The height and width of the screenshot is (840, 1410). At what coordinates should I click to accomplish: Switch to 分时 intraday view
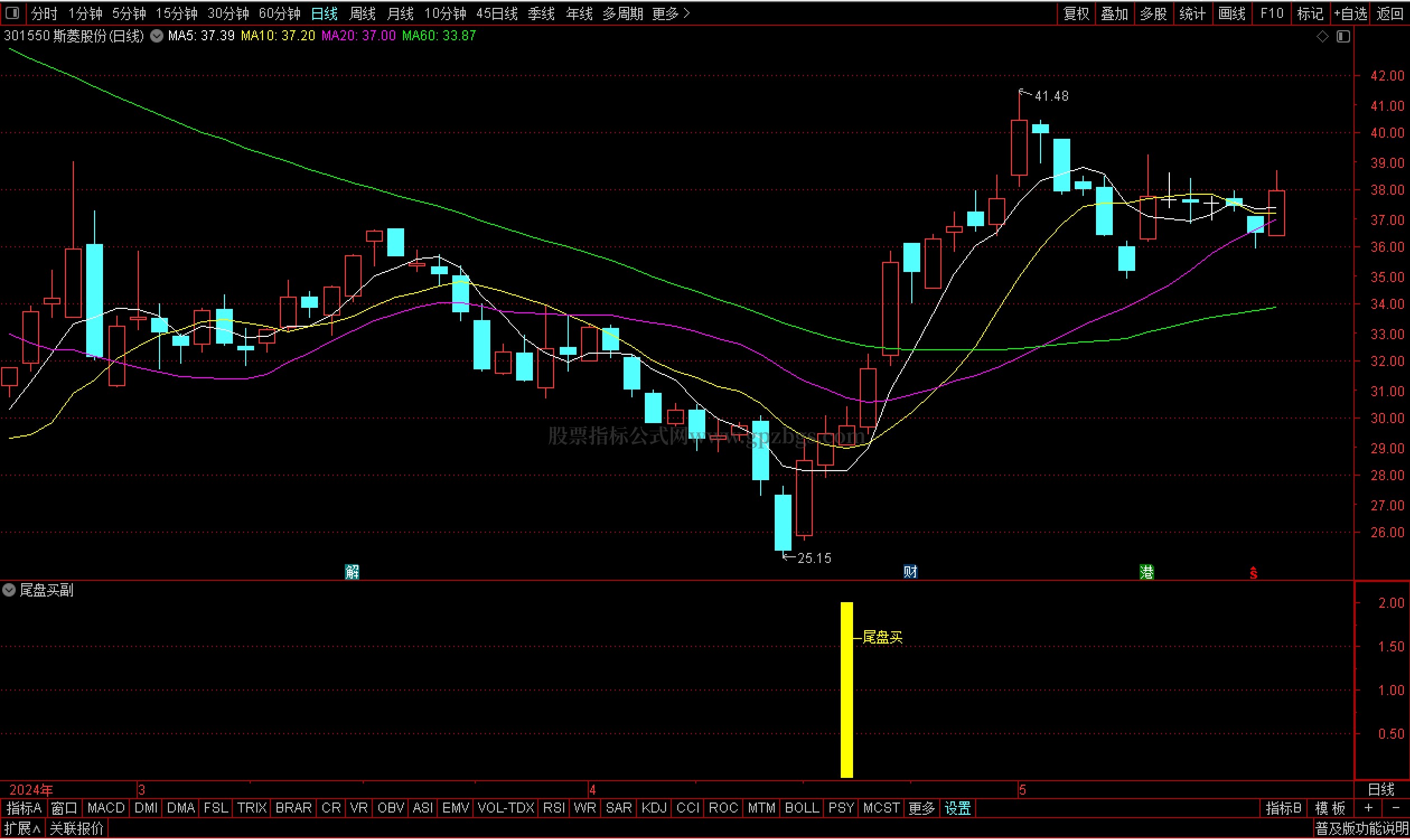tap(44, 13)
